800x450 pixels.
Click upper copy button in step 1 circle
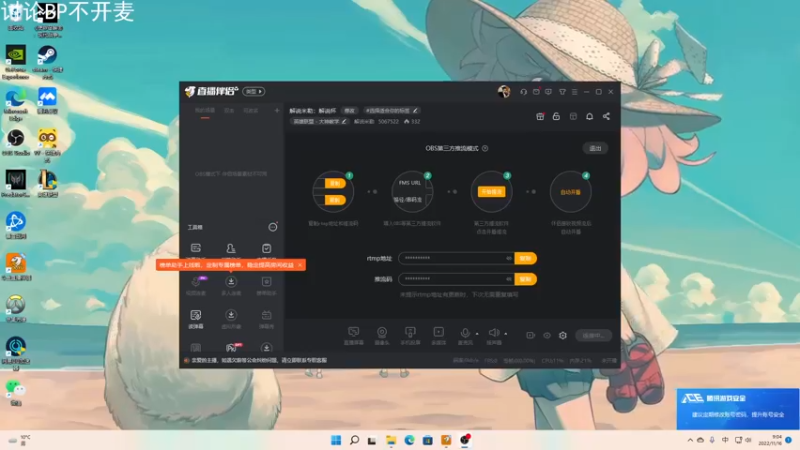click(335, 183)
